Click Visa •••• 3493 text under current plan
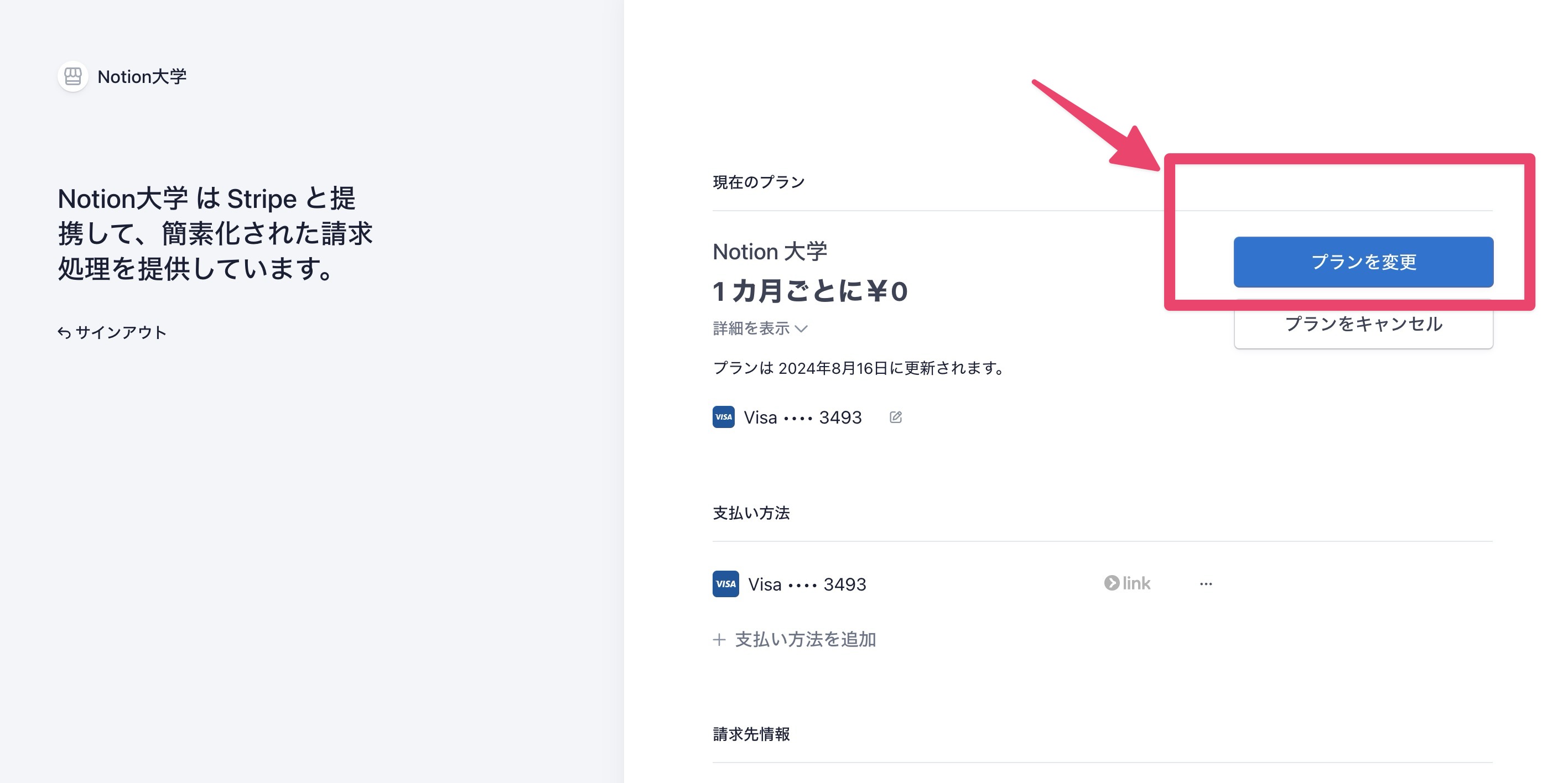The width and height of the screenshot is (1568, 783). 802,417
